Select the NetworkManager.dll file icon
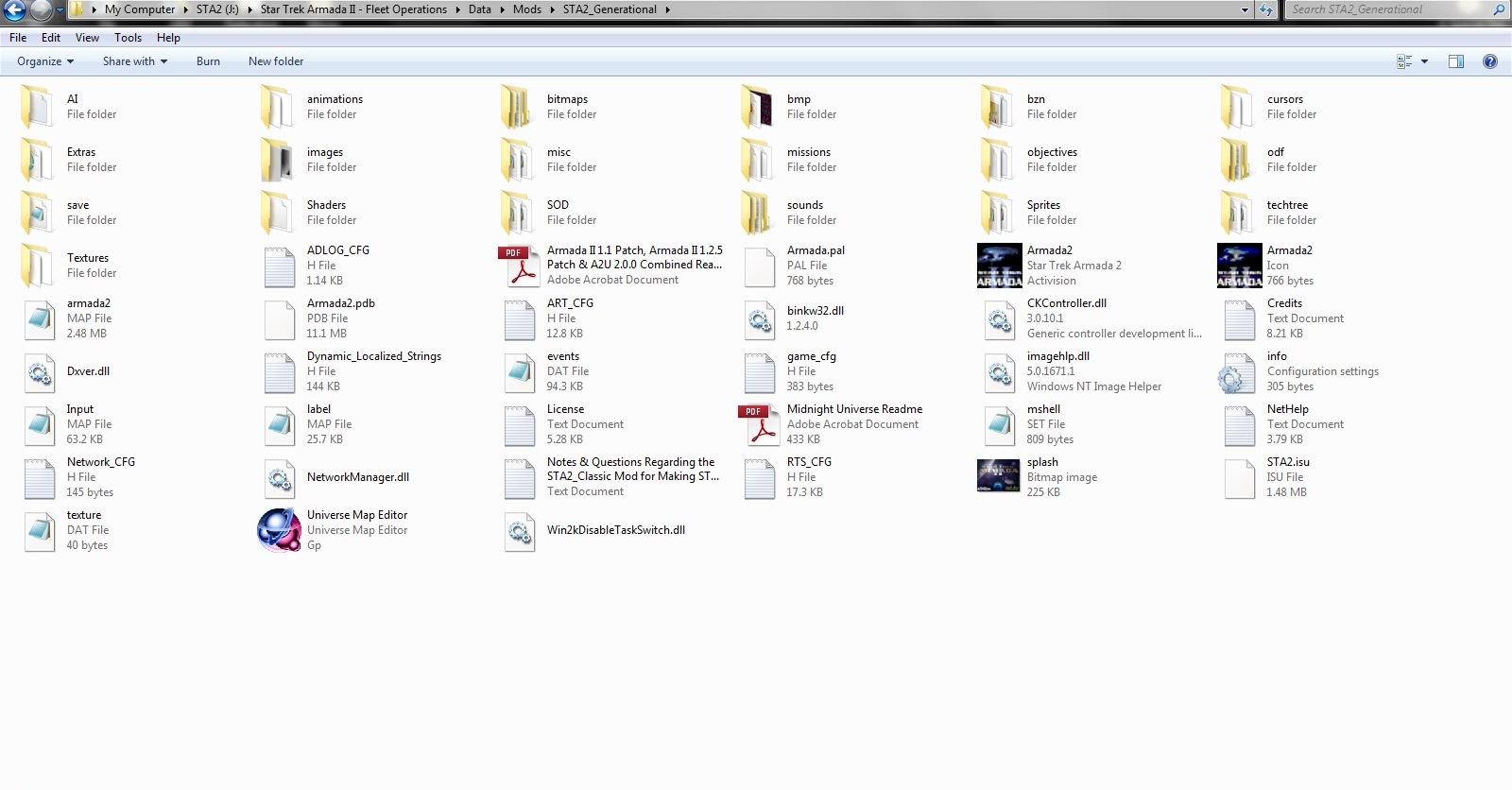The image size is (1512, 790). pos(279,477)
